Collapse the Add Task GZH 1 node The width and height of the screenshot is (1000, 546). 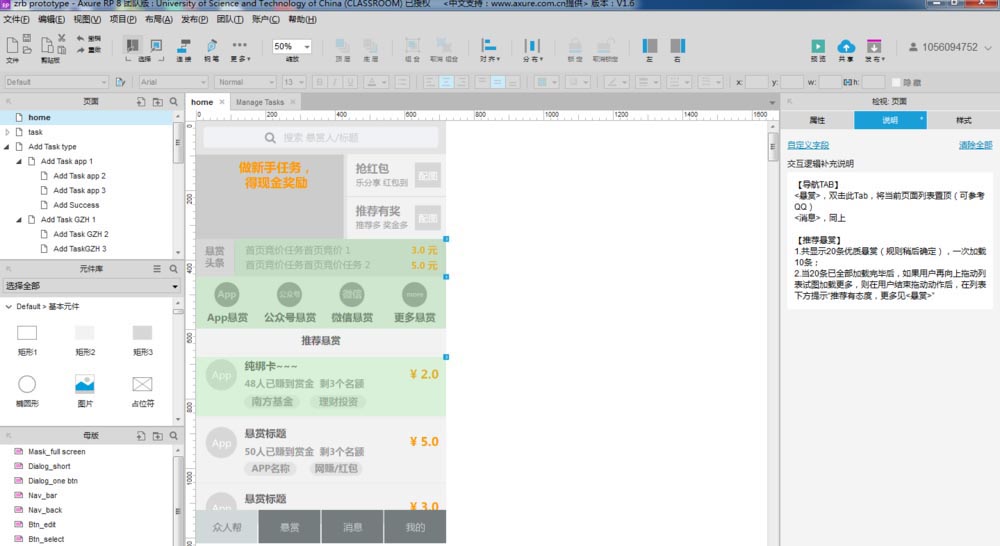tap(19, 219)
